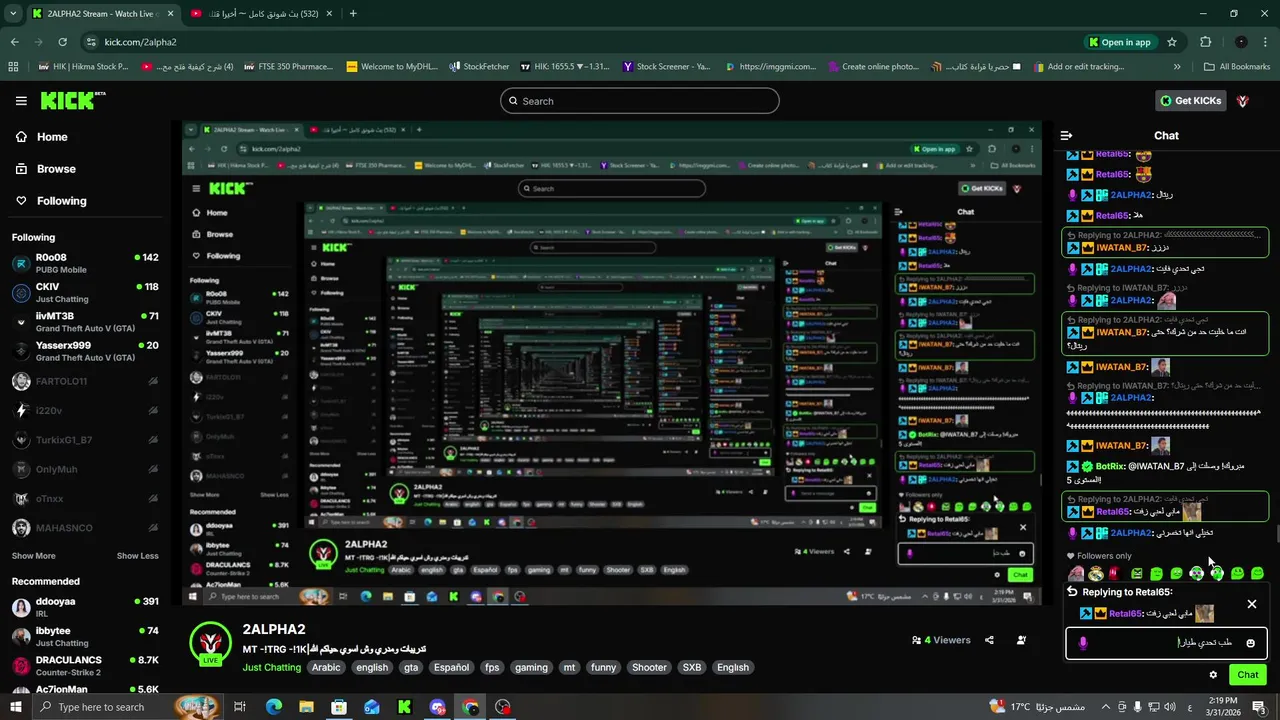The height and width of the screenshot is (720, 1280).
Task: Go back in browser
Action: pyautogui.click(x=14, y=42)
